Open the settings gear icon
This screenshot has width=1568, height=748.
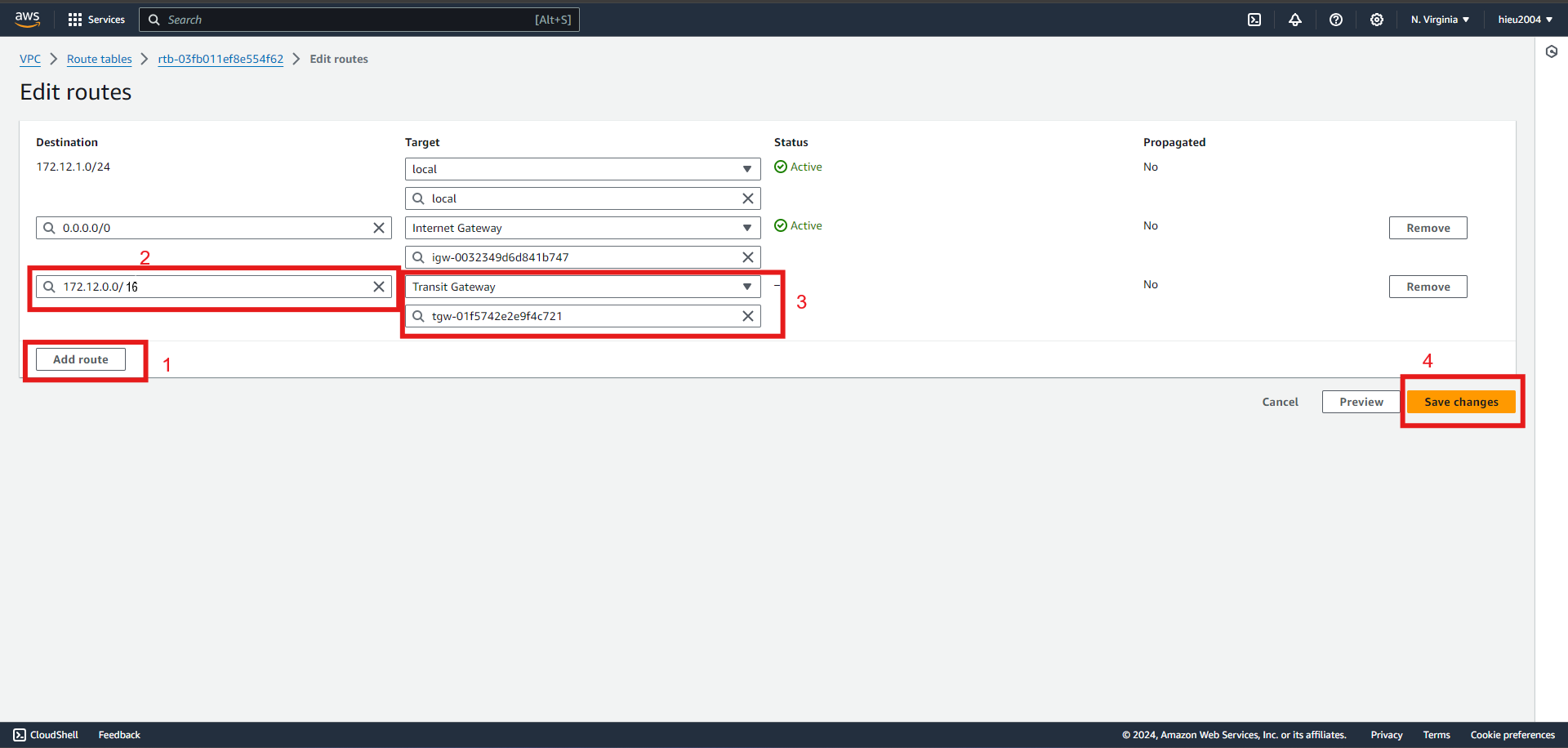tap(1377, 20)
